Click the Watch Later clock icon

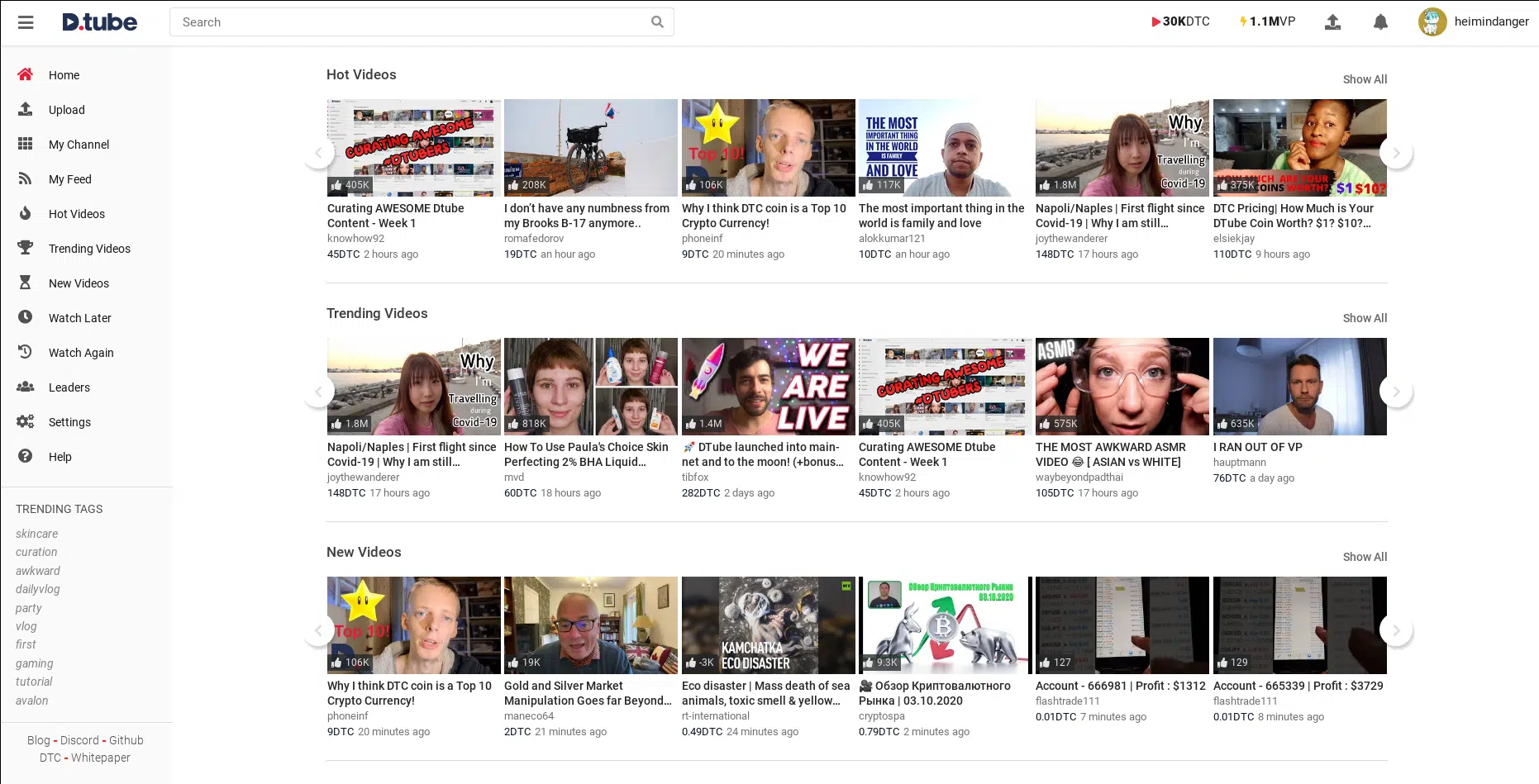tap(26, 317)
